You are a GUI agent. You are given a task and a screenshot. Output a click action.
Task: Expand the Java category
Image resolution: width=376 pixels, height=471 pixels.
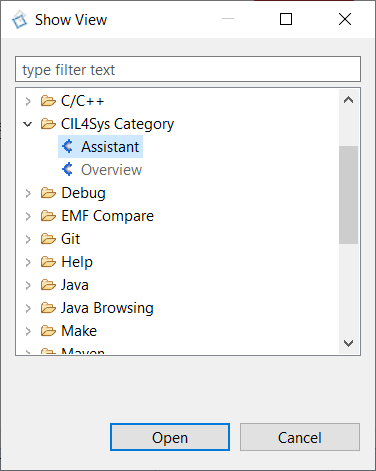click(x=28, y=285)
